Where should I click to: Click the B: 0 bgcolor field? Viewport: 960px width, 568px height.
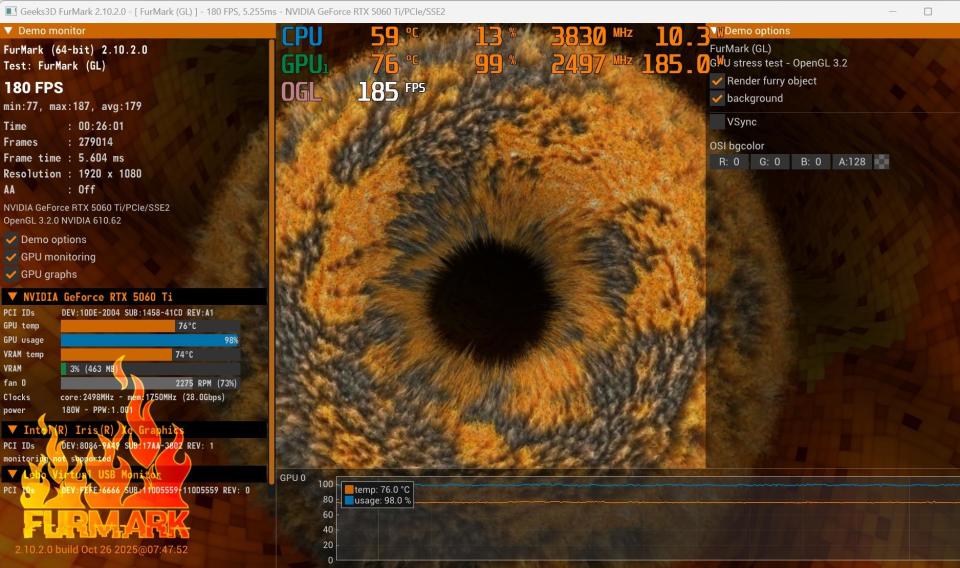[811, 162]
